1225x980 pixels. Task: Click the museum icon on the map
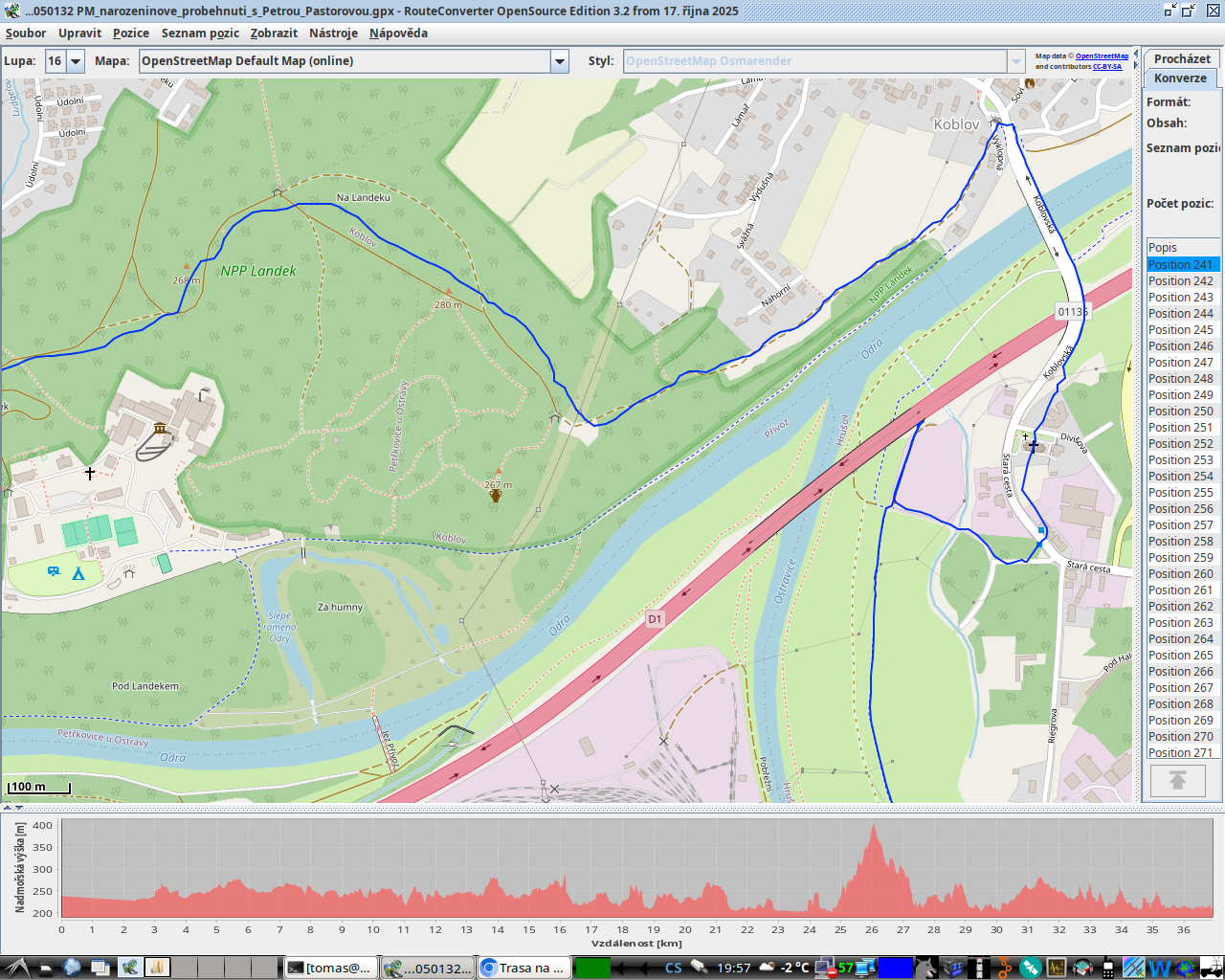coord(160,428)
